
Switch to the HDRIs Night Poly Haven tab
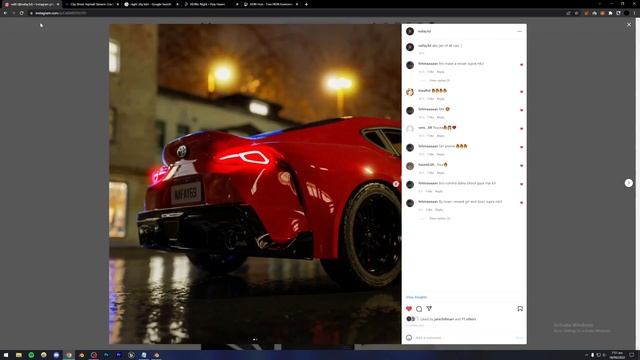(210, 4)
